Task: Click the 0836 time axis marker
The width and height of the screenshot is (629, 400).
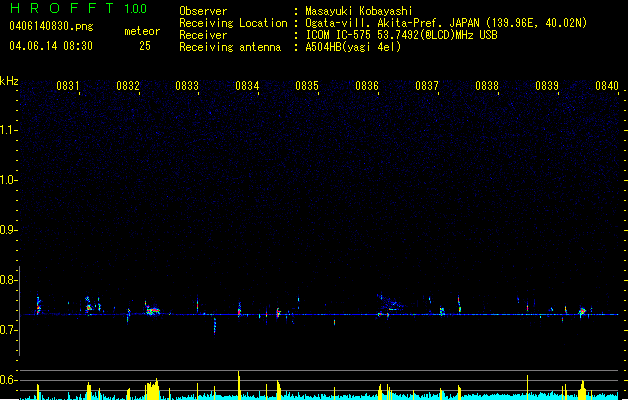Action: [x=367, y=86]
